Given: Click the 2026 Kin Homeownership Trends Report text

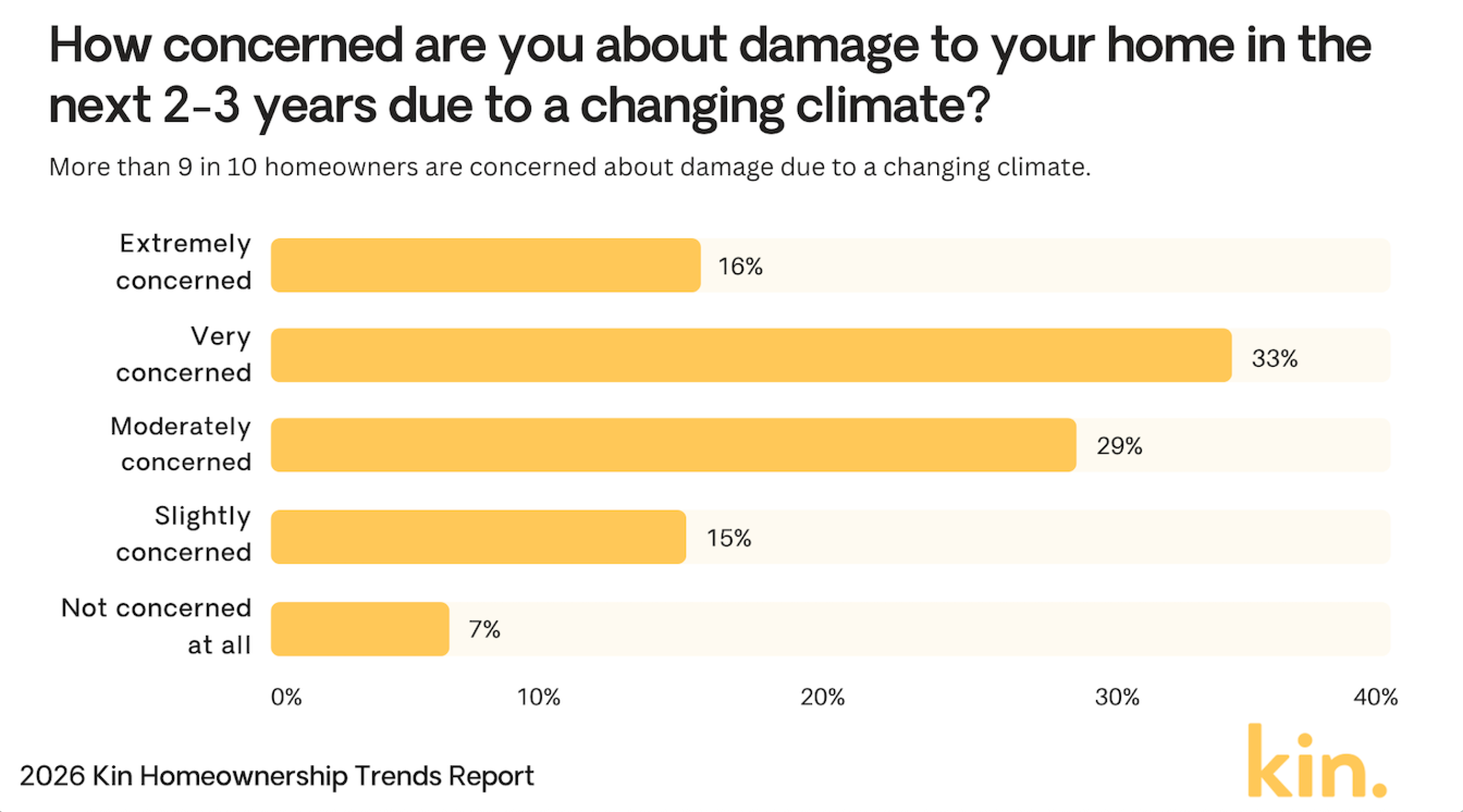Looking at the screenshot, I should [277, 776].
